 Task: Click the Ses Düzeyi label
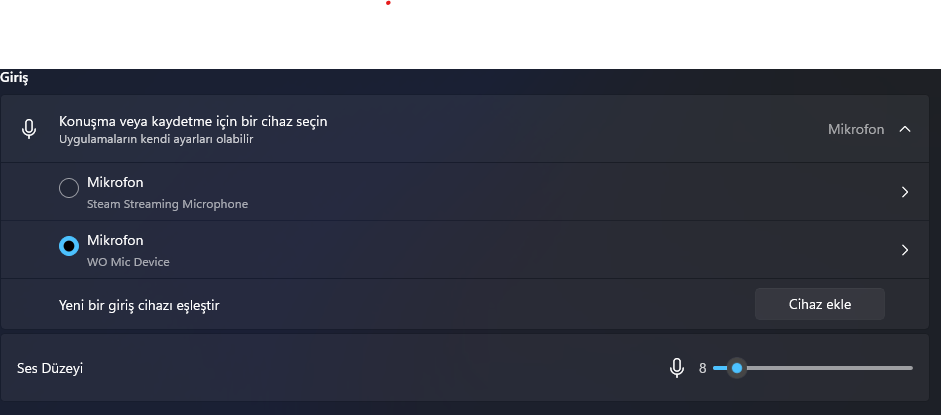pyautogui.click(x=50, y=368)
